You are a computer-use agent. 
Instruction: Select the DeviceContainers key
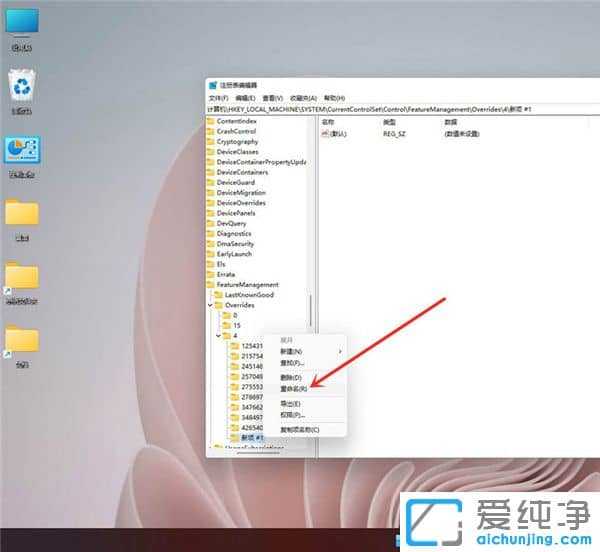(x=242, y=172)
